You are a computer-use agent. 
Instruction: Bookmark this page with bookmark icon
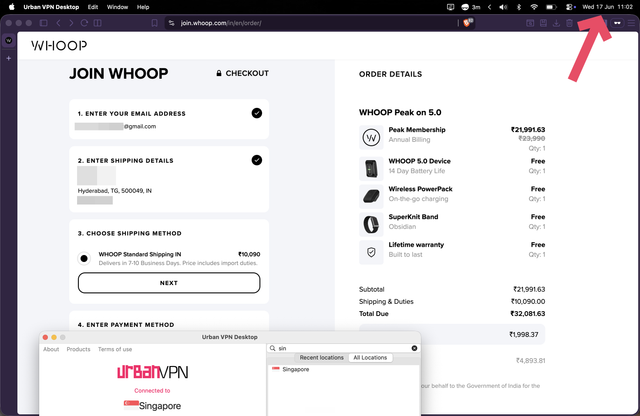click(154, 23)
